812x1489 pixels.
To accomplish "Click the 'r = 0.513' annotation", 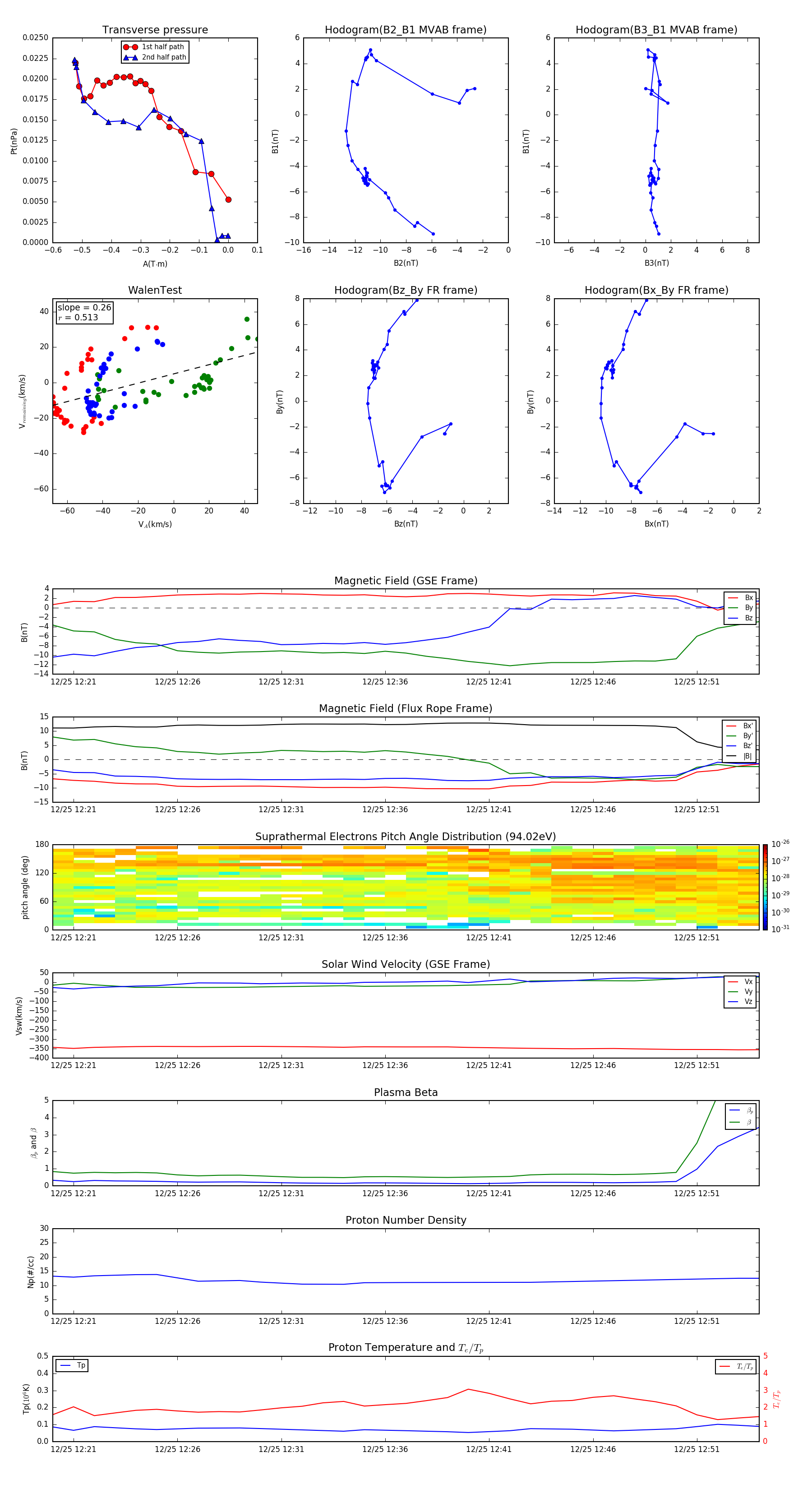I will tap(78, 317).
